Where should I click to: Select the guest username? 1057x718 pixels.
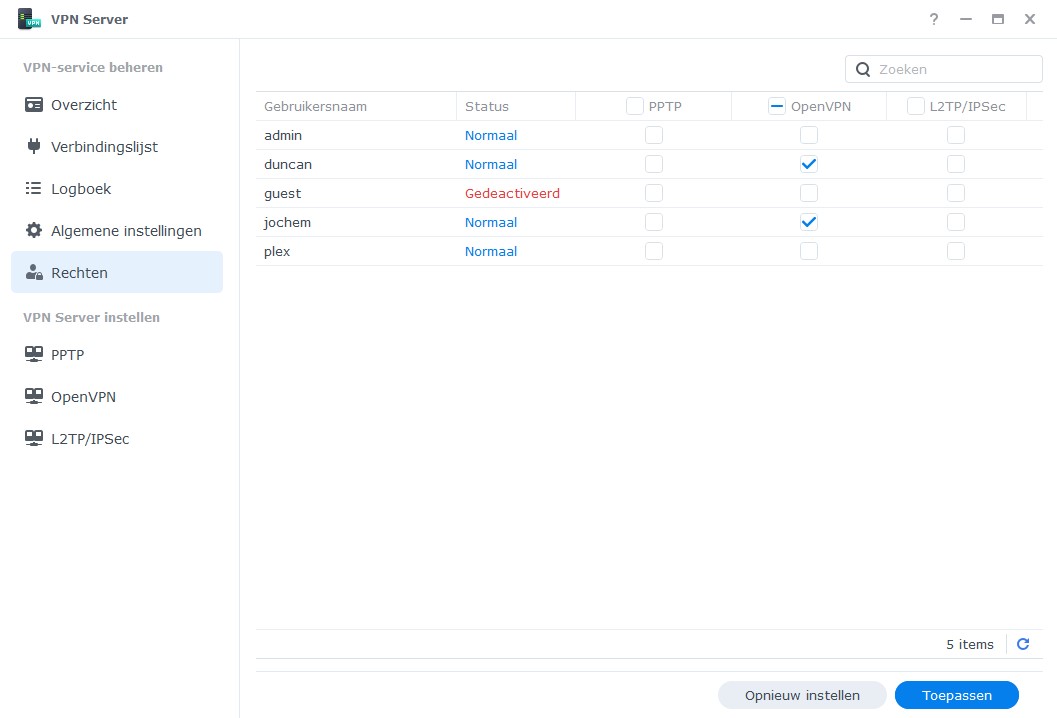(x=282, y=193)
